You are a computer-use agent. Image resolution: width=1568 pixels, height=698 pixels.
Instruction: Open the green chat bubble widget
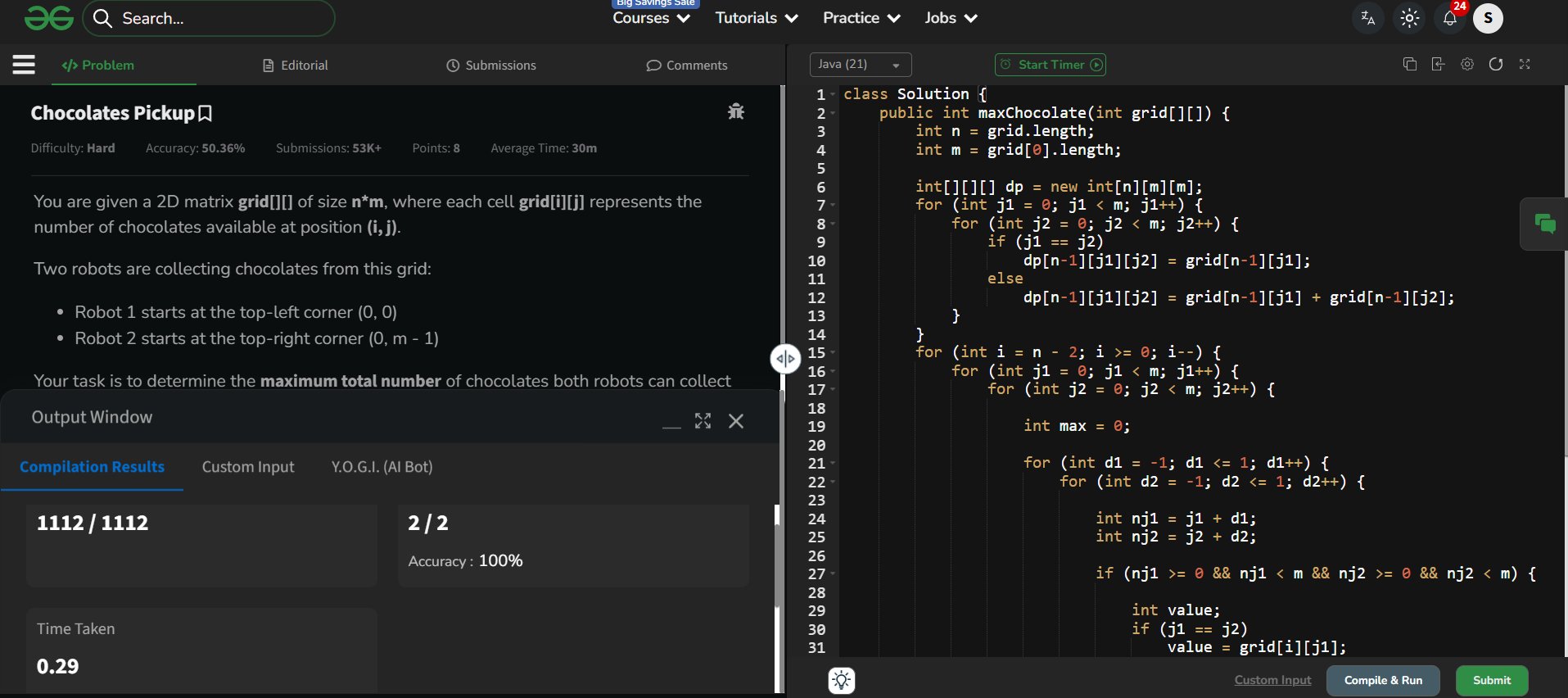pos(1544,224)
